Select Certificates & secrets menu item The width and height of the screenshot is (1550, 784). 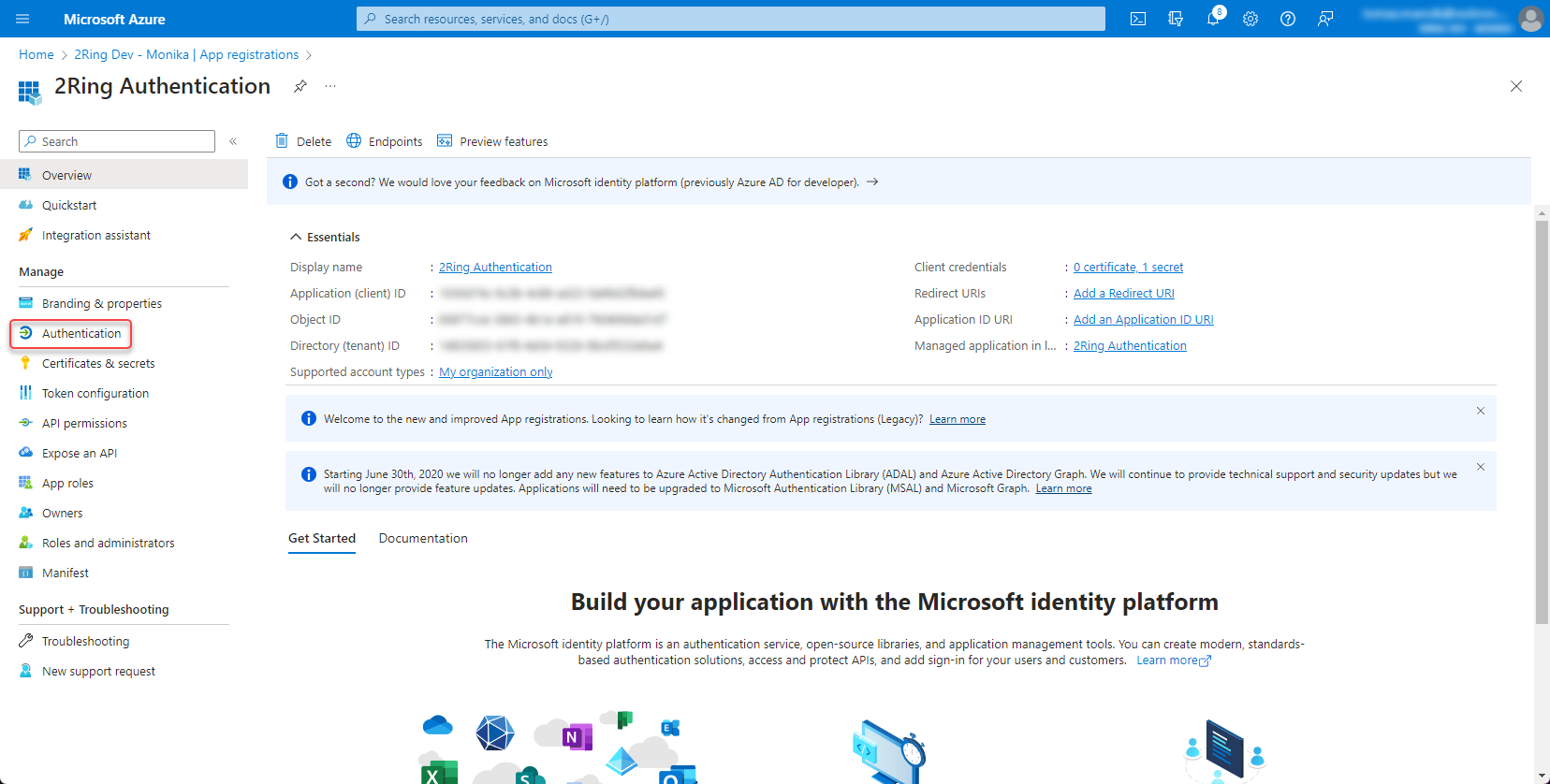click(98, 363)
